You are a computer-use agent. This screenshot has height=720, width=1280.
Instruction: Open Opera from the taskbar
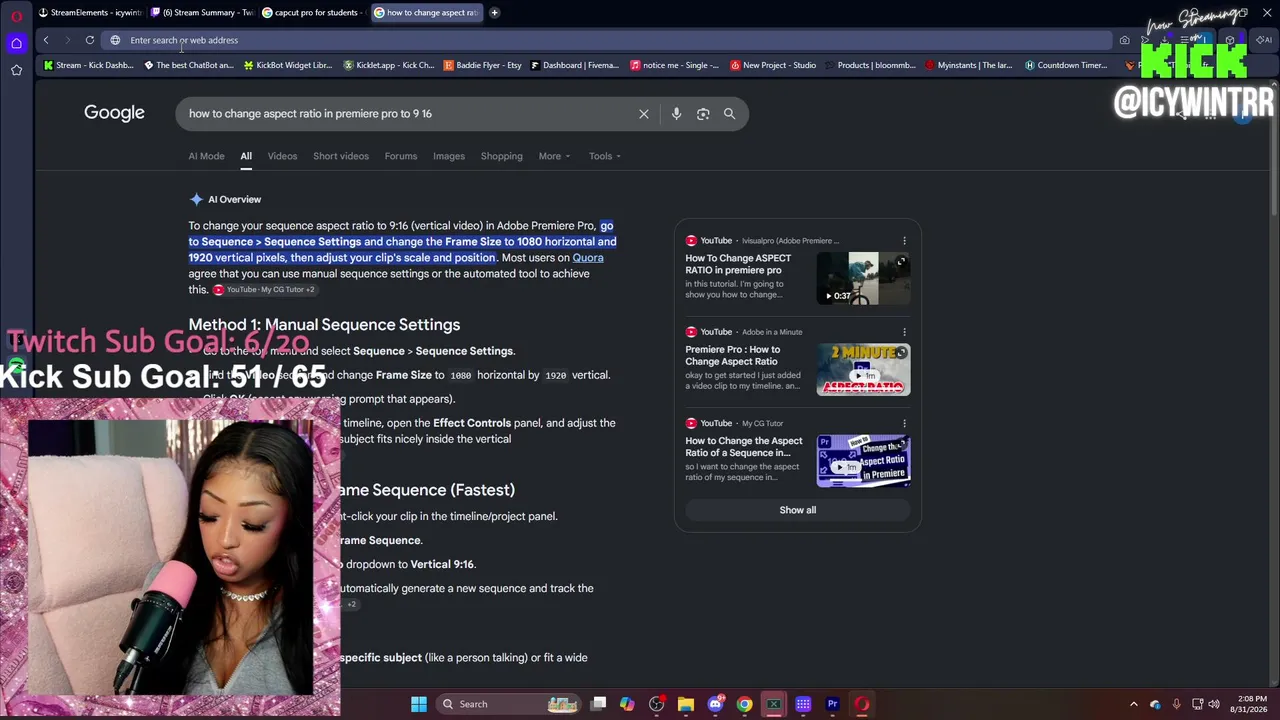tap(862, 704)
